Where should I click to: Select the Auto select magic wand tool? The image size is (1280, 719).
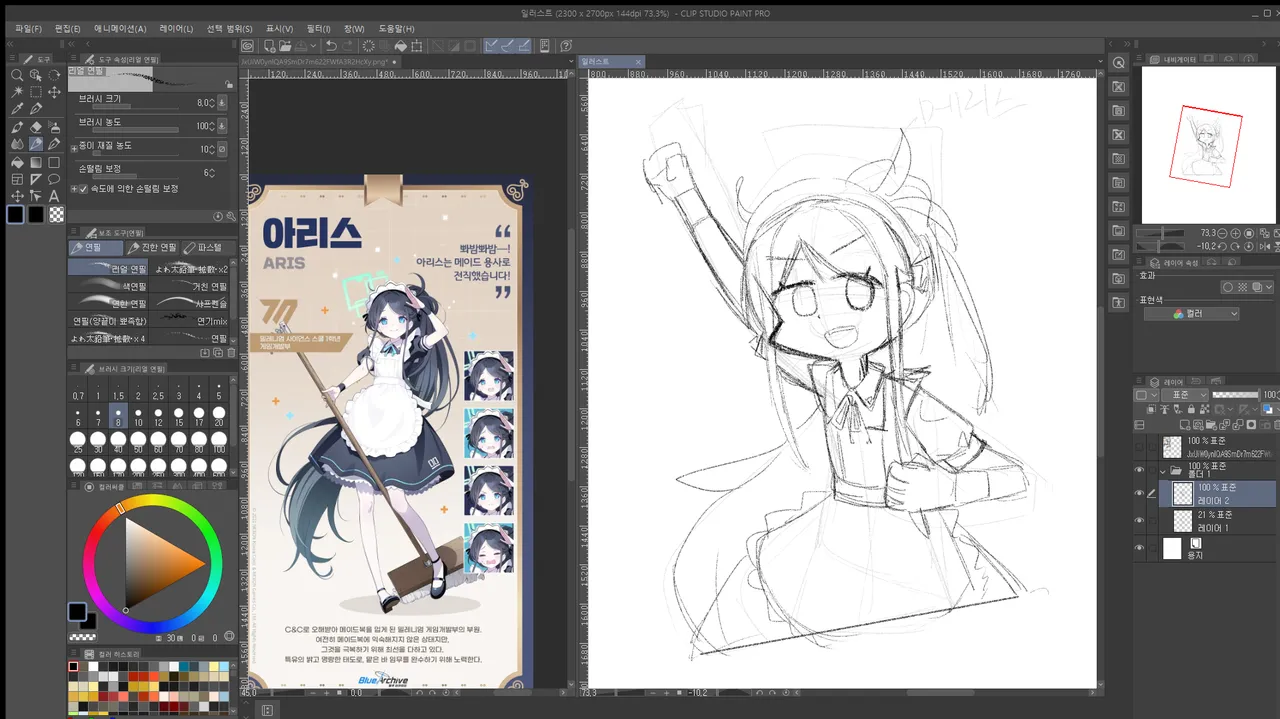click(x=17, y=92)
